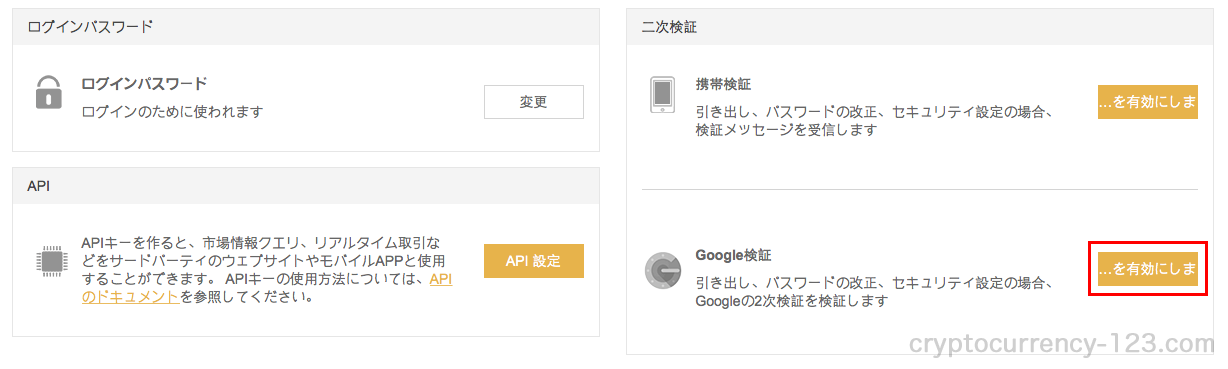
Task: Click the API section header bar
Action: pyautogui.click(x=306, y=186)
